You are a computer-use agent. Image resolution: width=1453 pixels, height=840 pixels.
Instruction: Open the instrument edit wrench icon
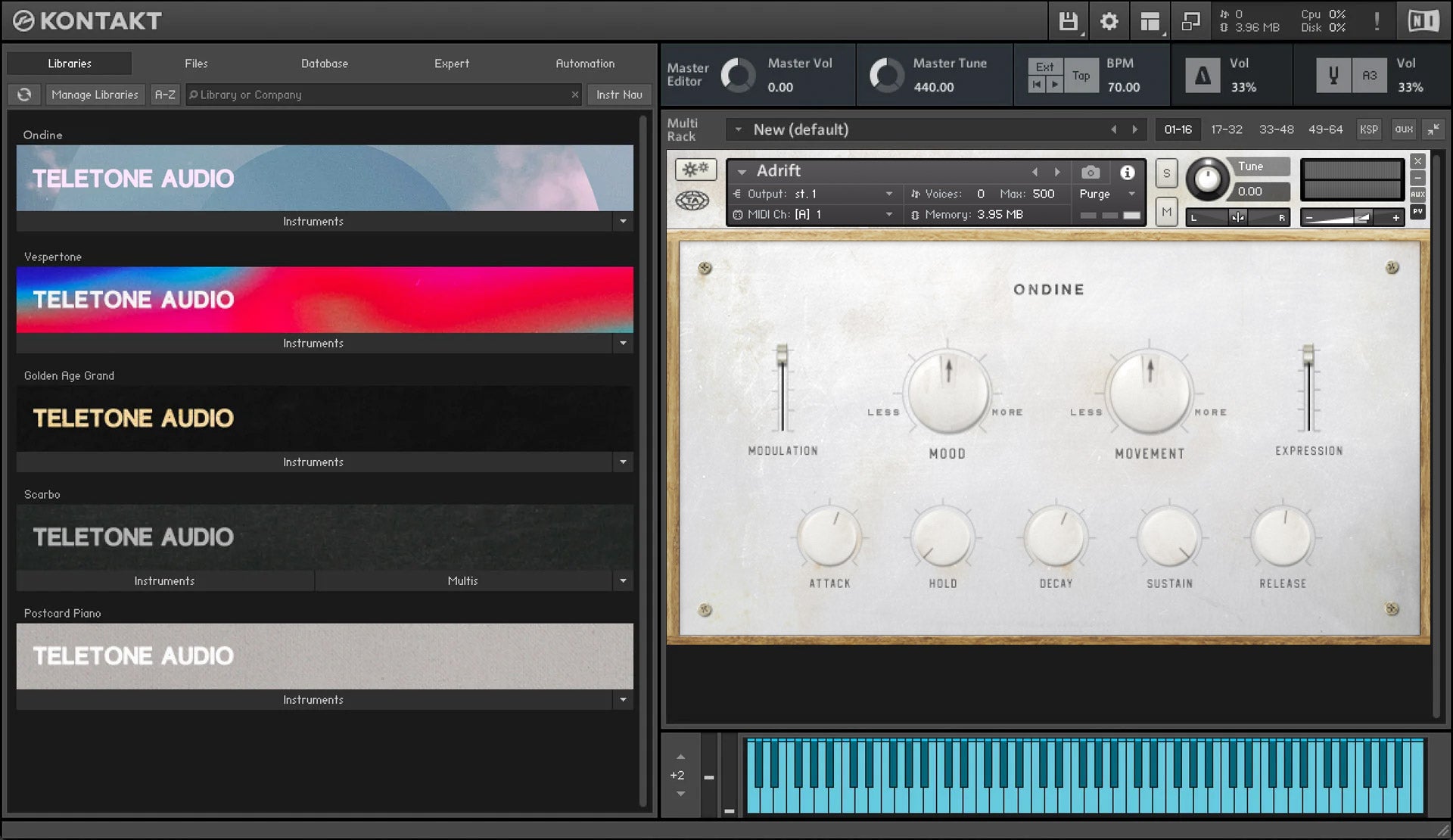[x=695, y=170]
